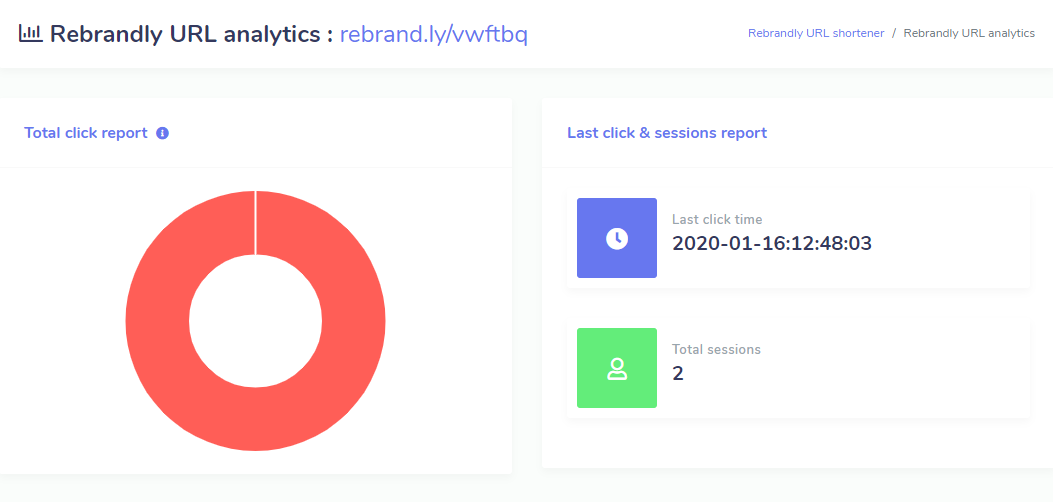
Task: Click the info icon next to Total click report
Action: pyautogui.click(x=162, y=133)
